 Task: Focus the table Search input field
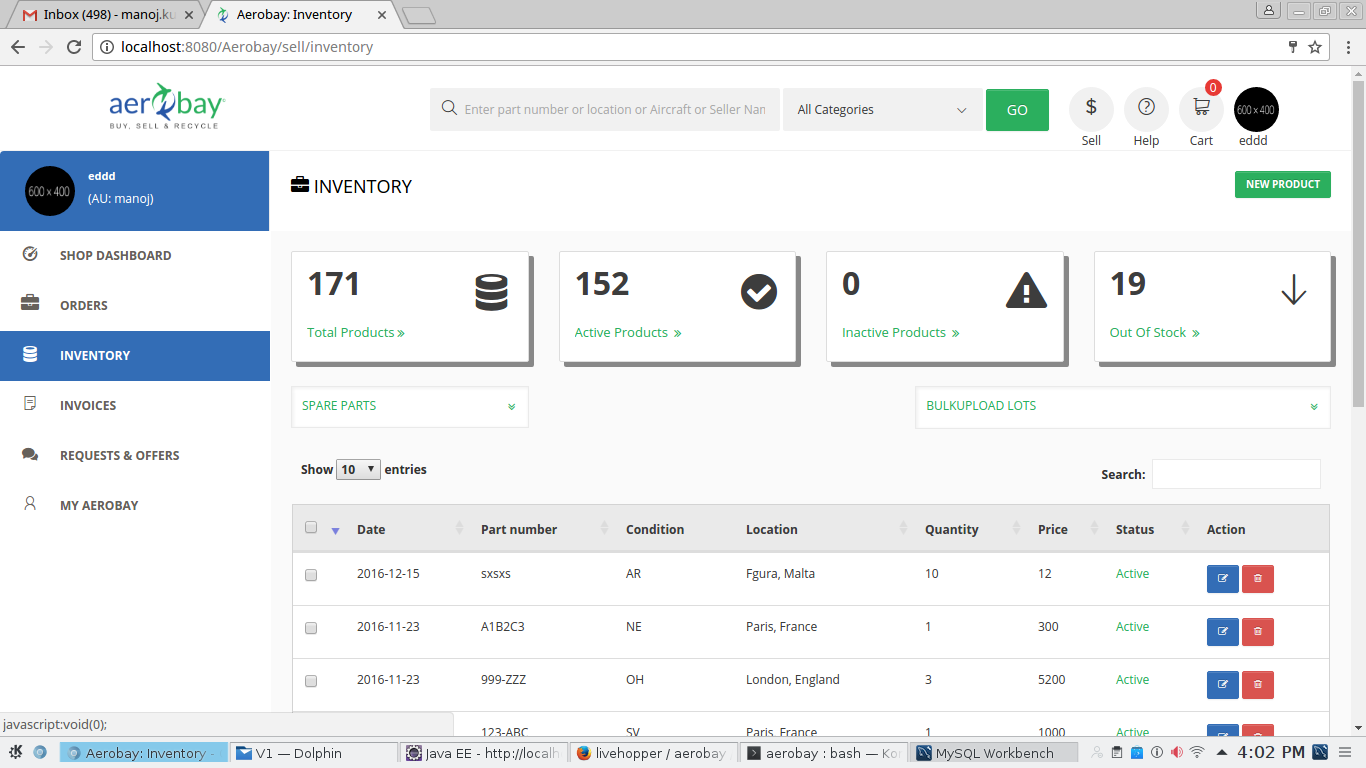pyautogui.click(x=1236, y=474)
